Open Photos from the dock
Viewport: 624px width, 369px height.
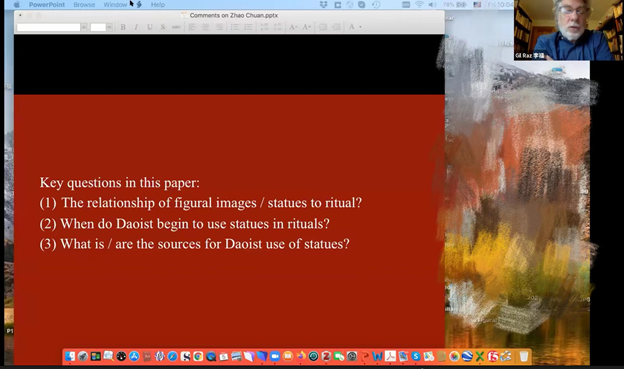(454, 356)
